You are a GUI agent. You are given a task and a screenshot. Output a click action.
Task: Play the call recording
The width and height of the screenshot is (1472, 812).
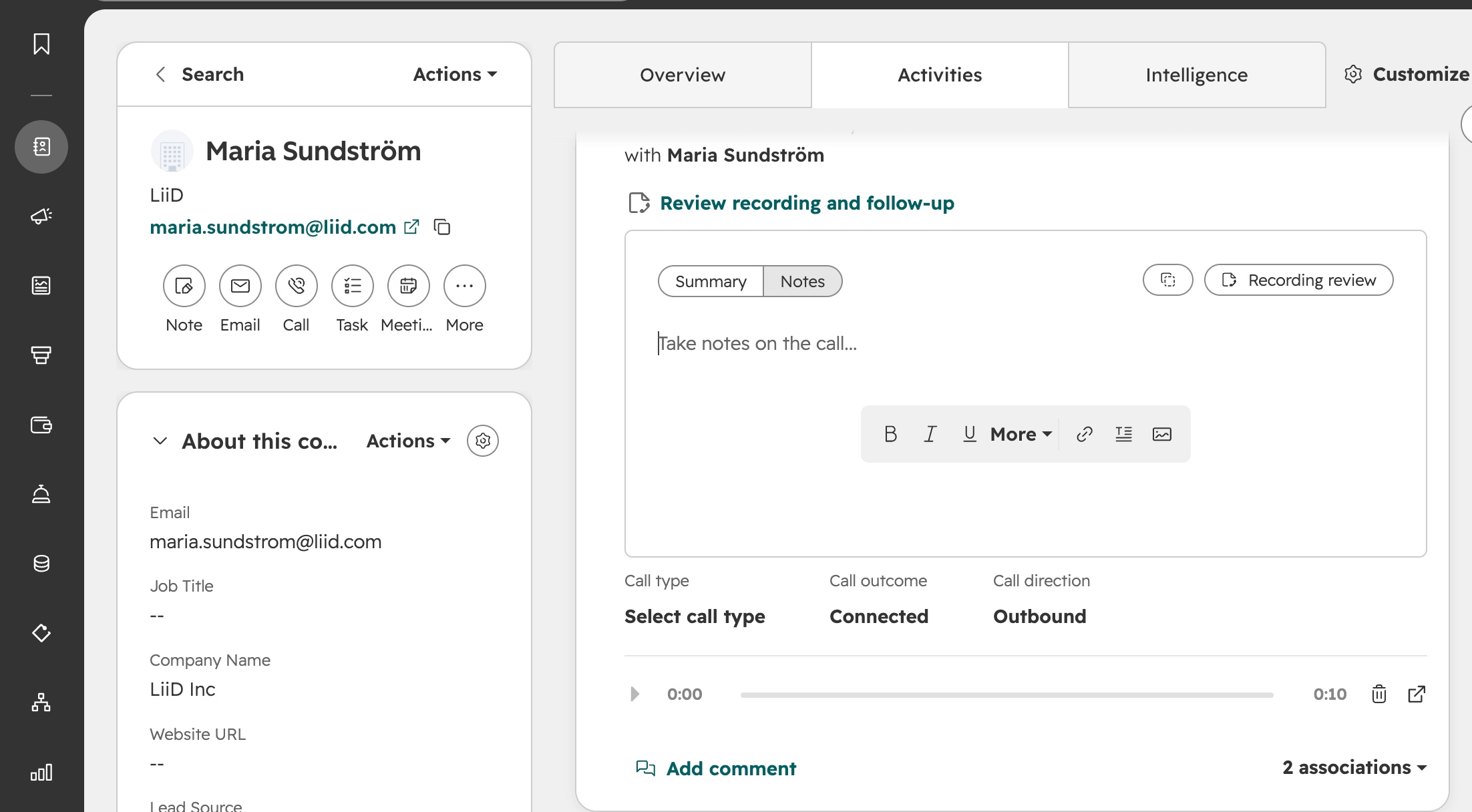[634, 694]
